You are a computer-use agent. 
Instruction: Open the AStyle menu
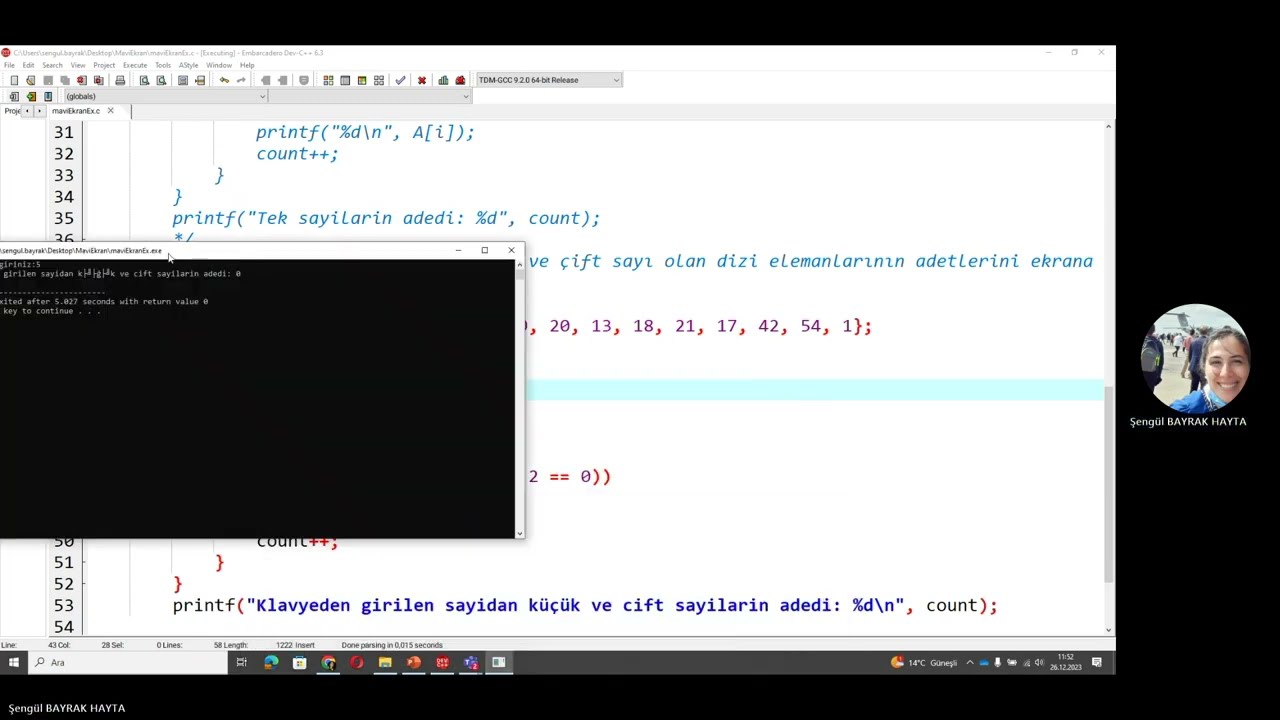click(x=189, y=65)
